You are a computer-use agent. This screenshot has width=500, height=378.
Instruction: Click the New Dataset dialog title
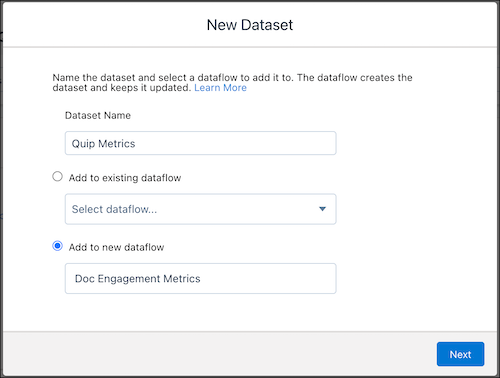click(x=250, y=25)
